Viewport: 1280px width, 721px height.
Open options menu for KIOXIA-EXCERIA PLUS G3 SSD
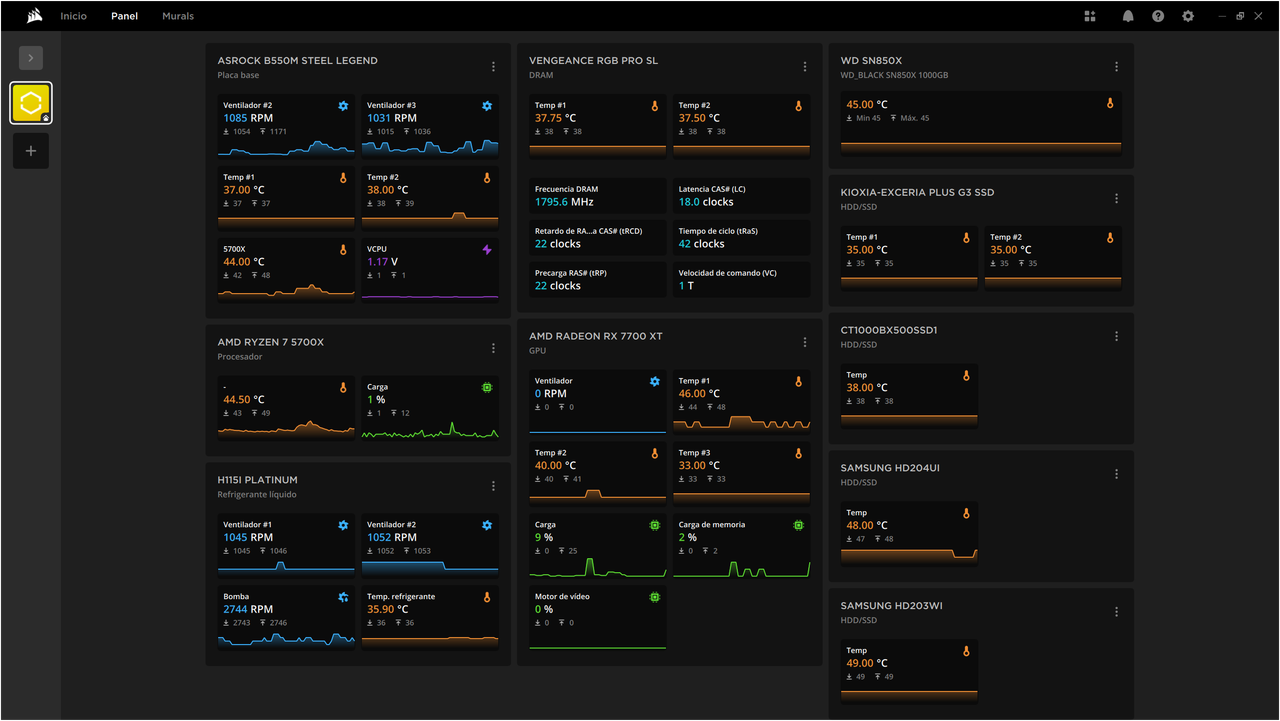1117,199
